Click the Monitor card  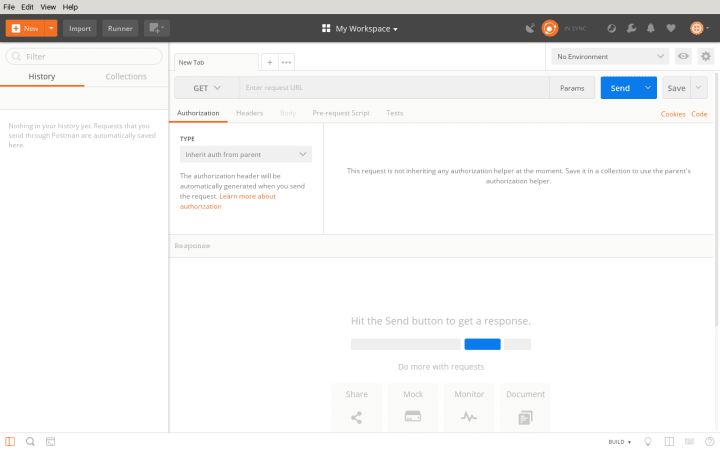point(469,407)
